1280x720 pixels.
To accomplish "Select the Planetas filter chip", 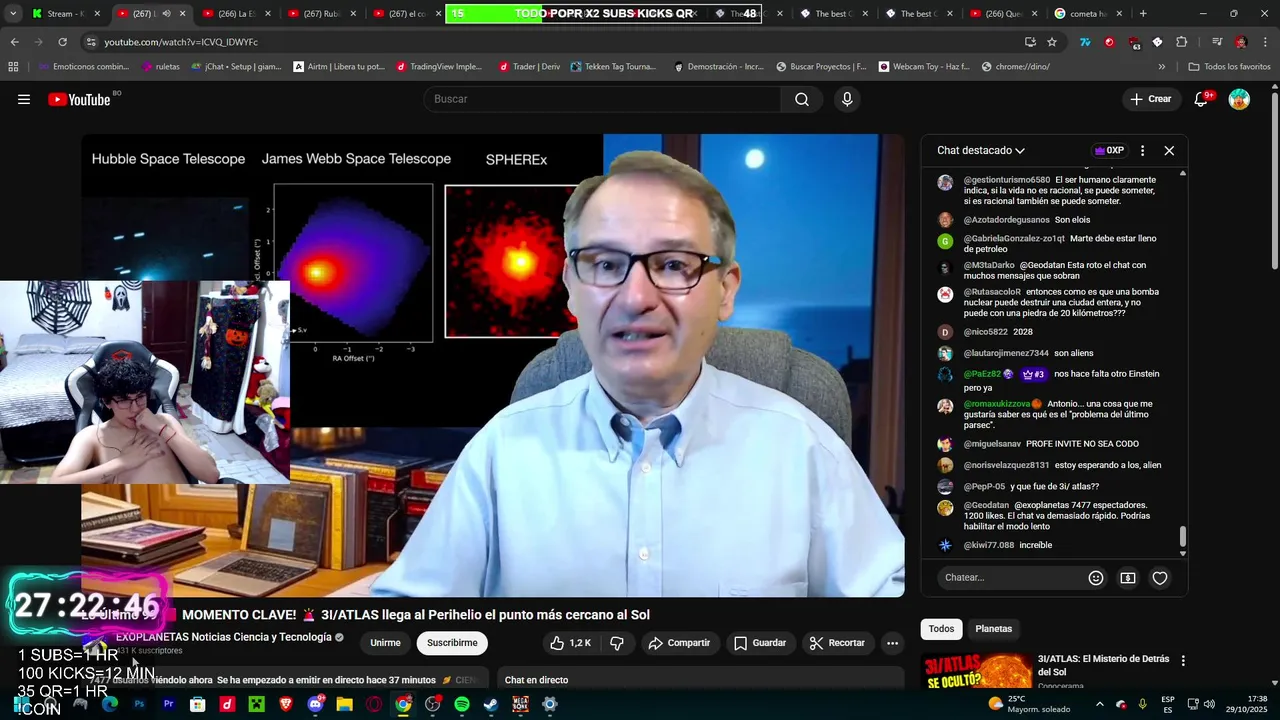I will (x=994, y=629).
